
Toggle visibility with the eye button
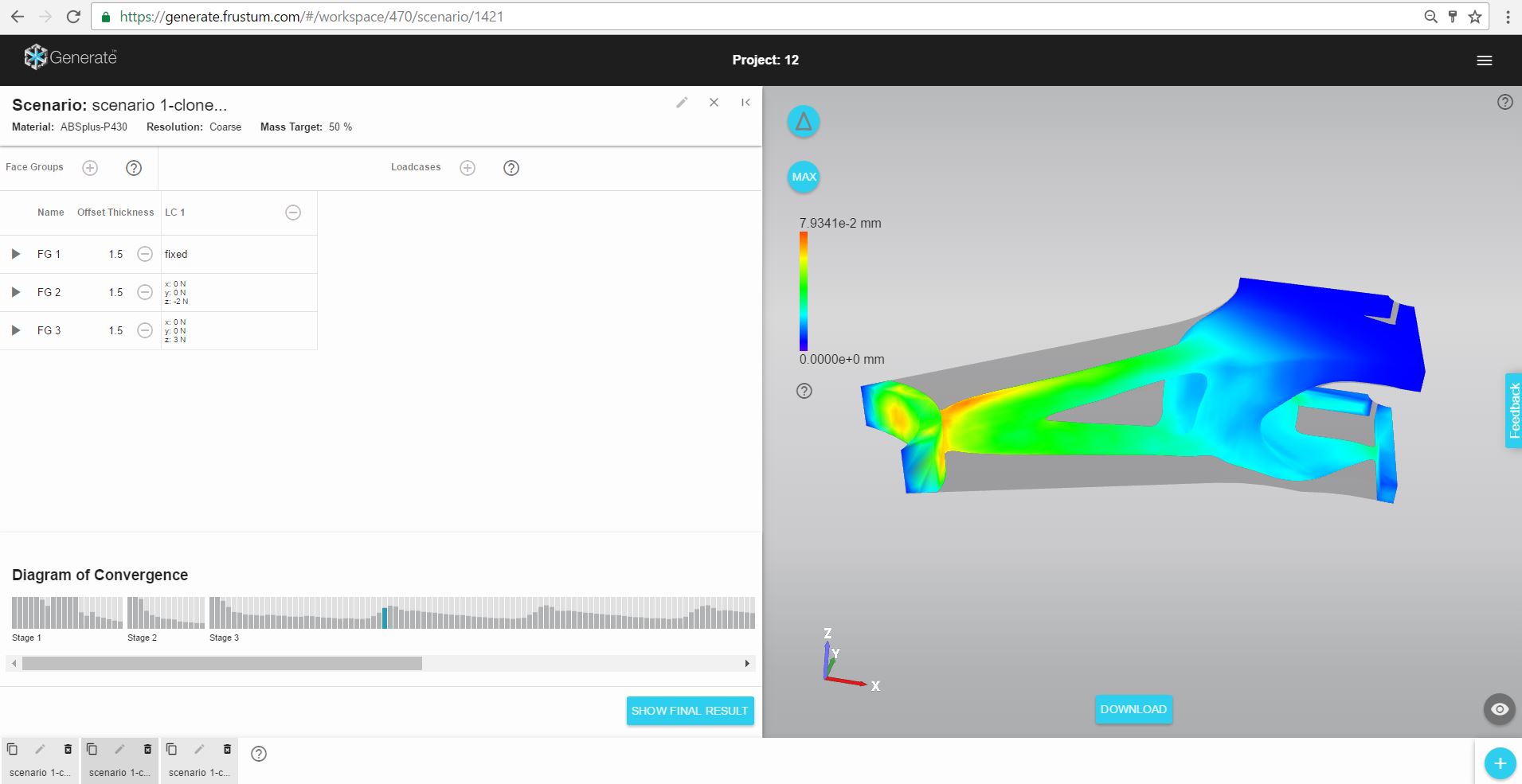1500,709
